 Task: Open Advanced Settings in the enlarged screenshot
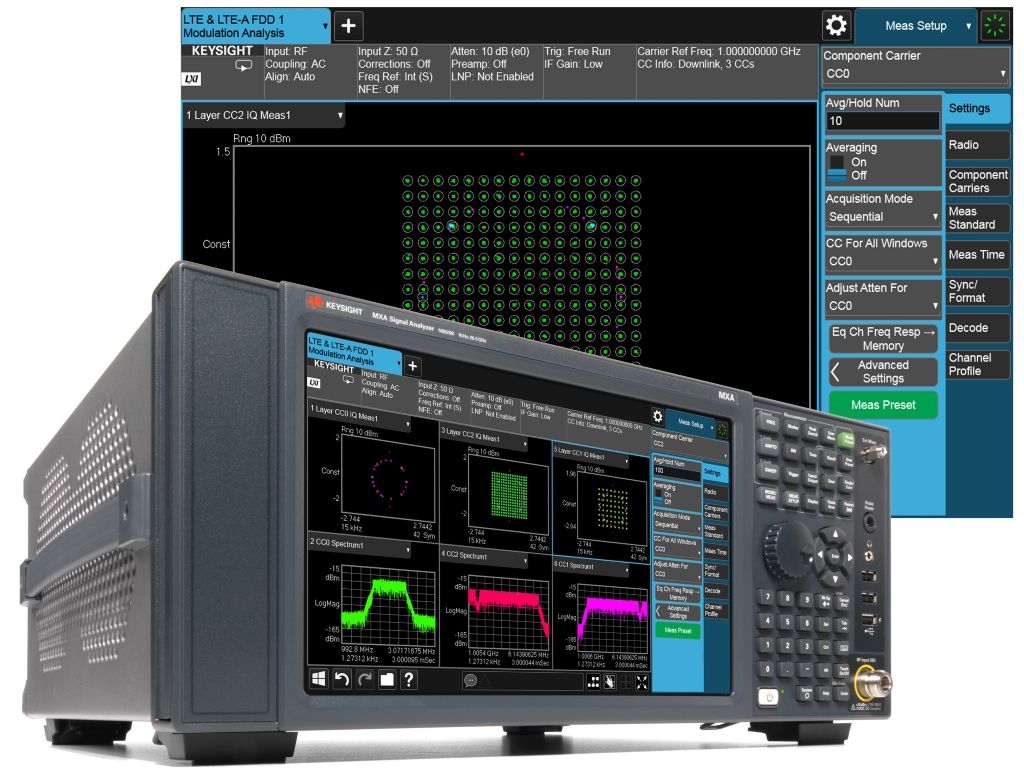[x=883, y=372]
